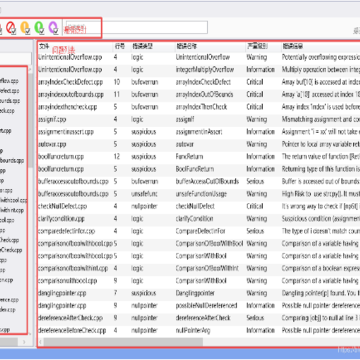Select the comparedefectinfor.cpp file cell
Viewport: 360px width, 360px height.
[x=66, y=231]
